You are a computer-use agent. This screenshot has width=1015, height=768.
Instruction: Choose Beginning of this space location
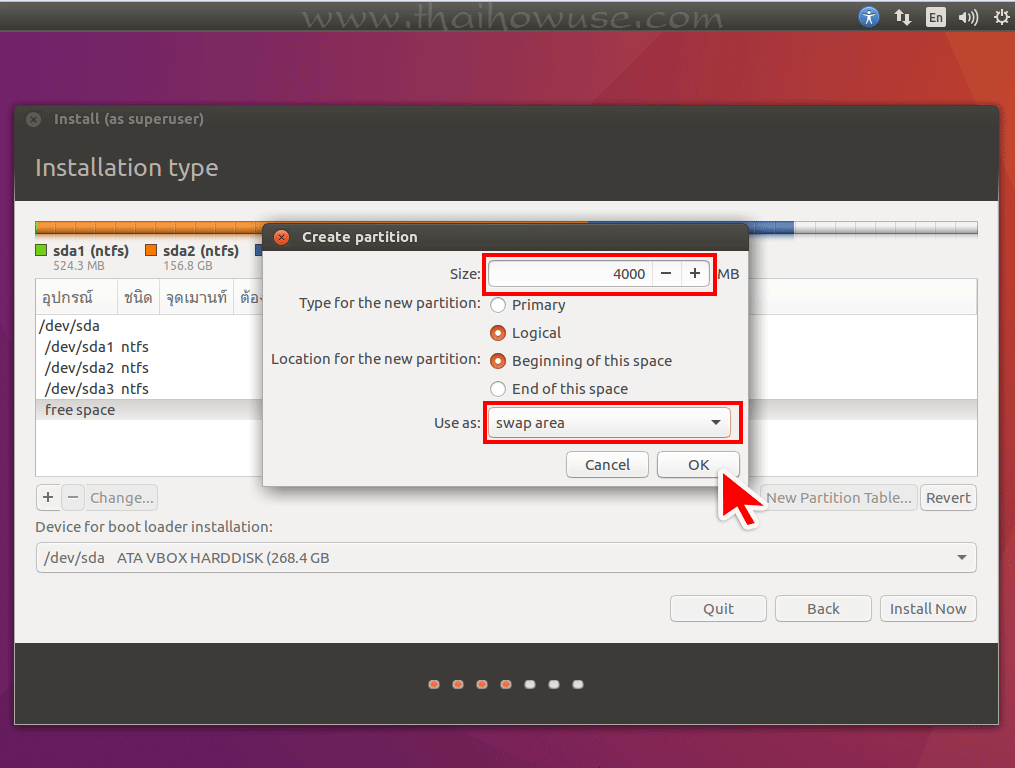pos(581,361)
